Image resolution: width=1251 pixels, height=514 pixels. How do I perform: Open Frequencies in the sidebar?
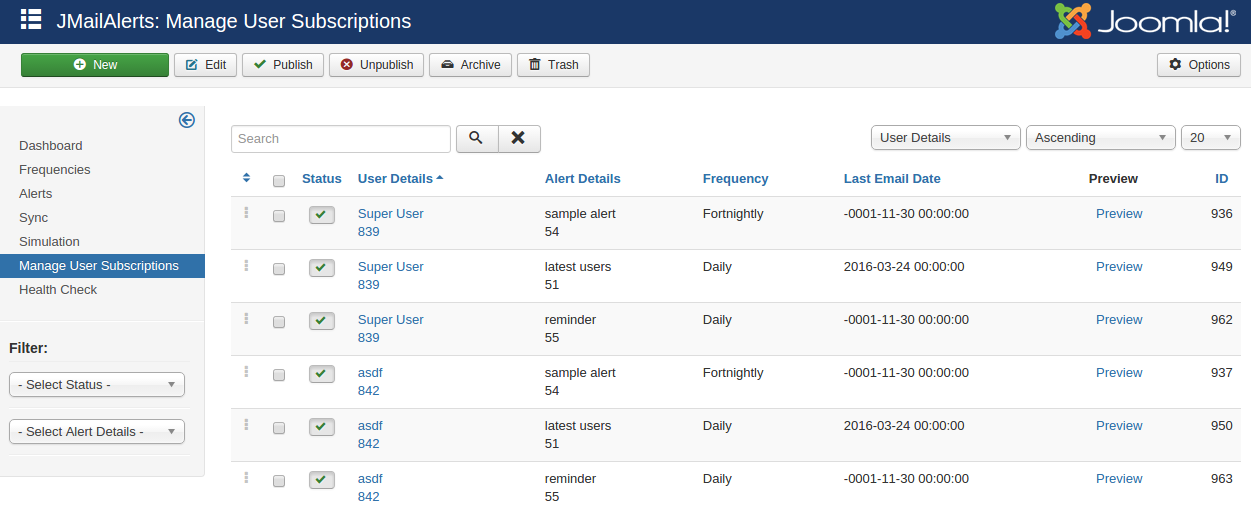click(55, 169)
